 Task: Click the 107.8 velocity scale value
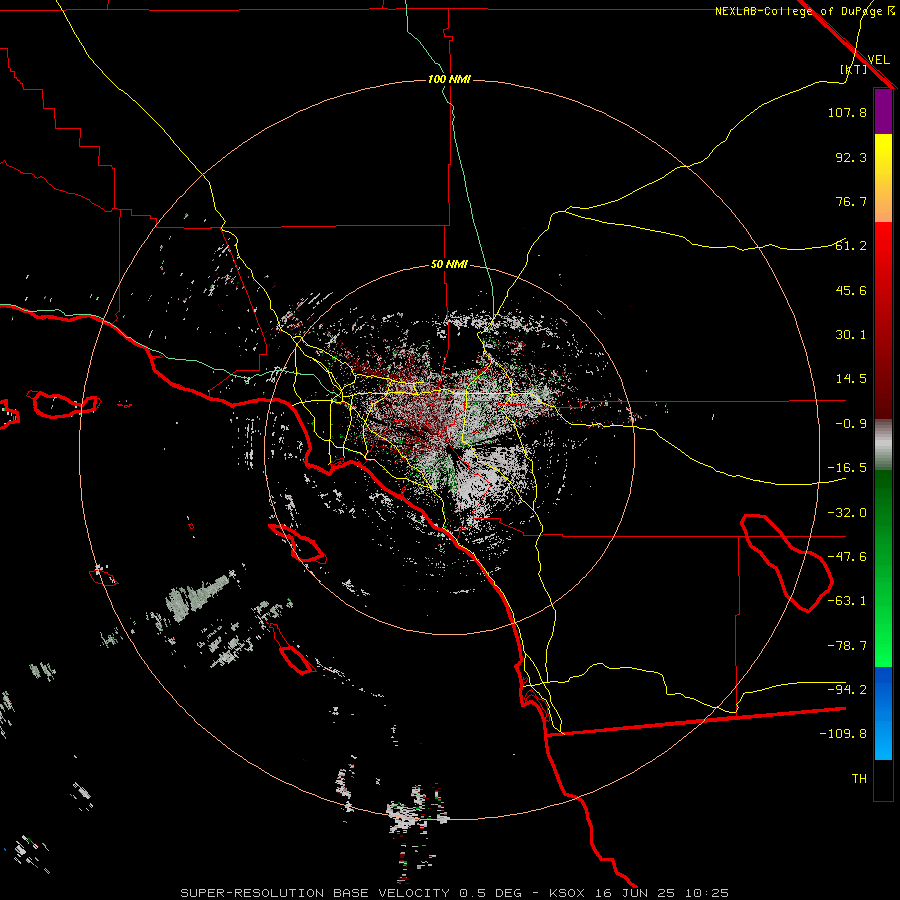[x=847, y=112]
